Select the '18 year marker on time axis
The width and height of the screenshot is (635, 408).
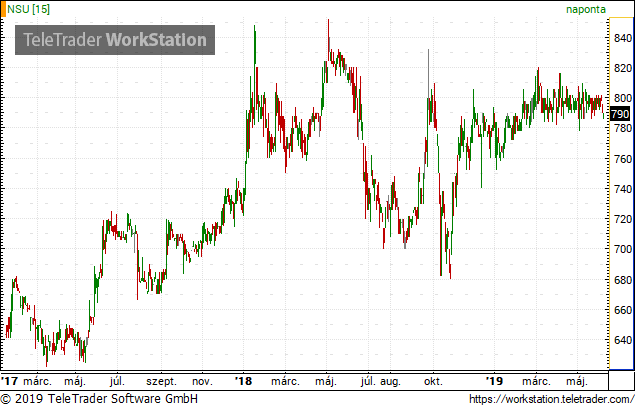(x=243, y=381)
